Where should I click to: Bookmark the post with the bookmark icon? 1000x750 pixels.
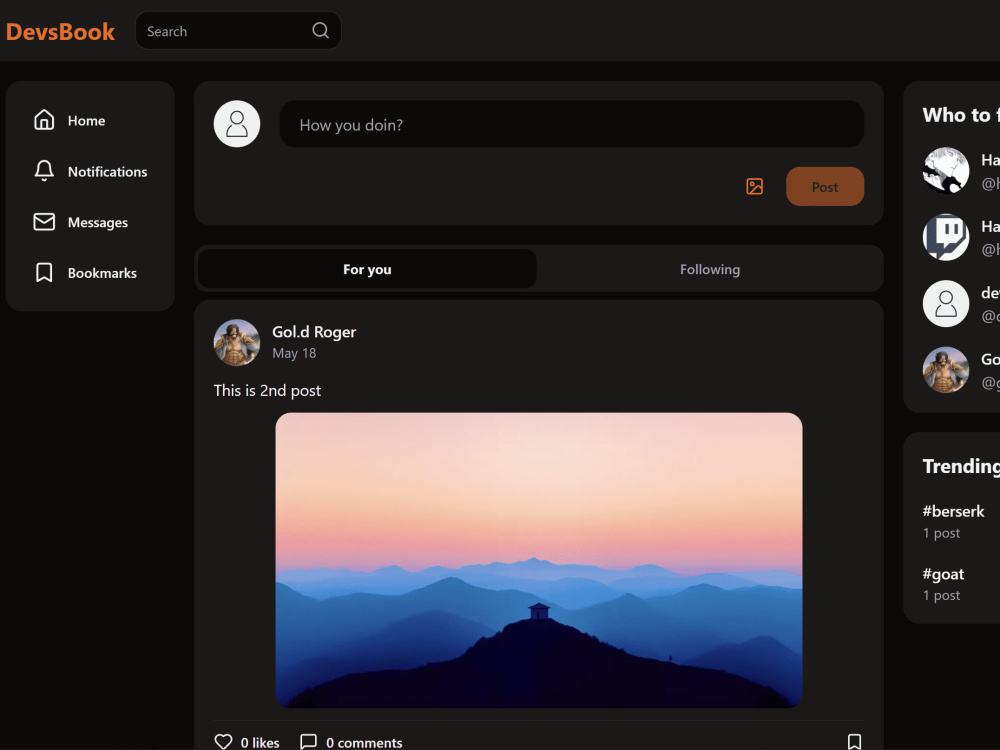(855, 742)
